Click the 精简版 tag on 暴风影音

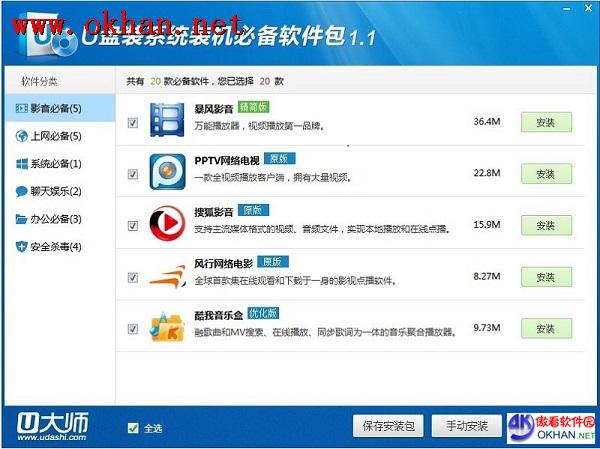pyautogui.click(x=253, y=107)
